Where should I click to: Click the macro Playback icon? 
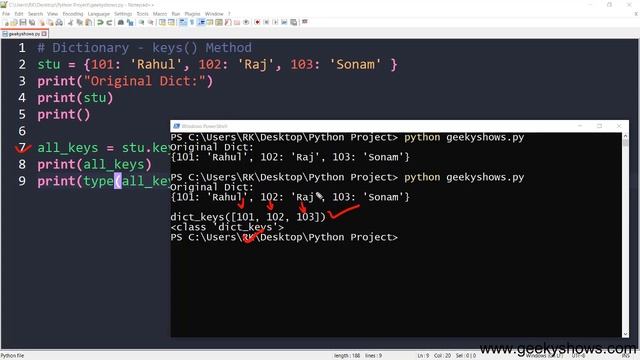pos(275,22)
